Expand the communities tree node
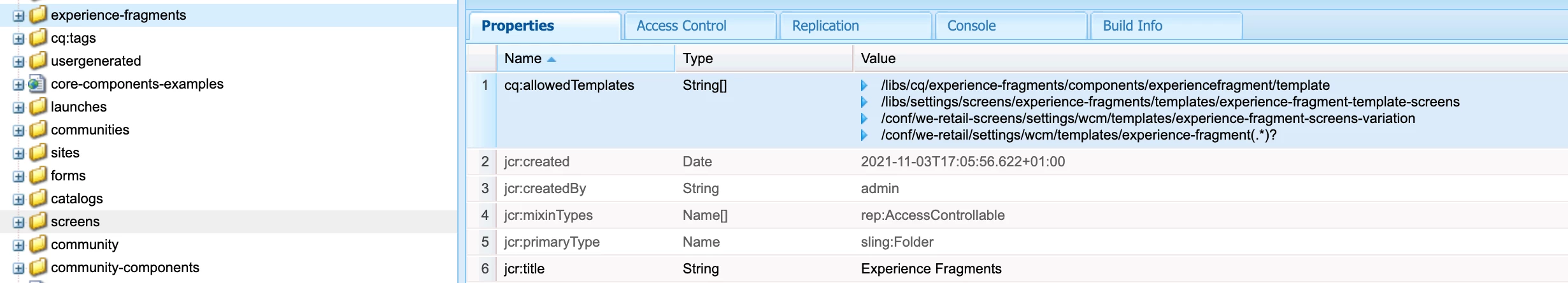1568x283 pixels. pyautogui.click(x=18, y=131)
